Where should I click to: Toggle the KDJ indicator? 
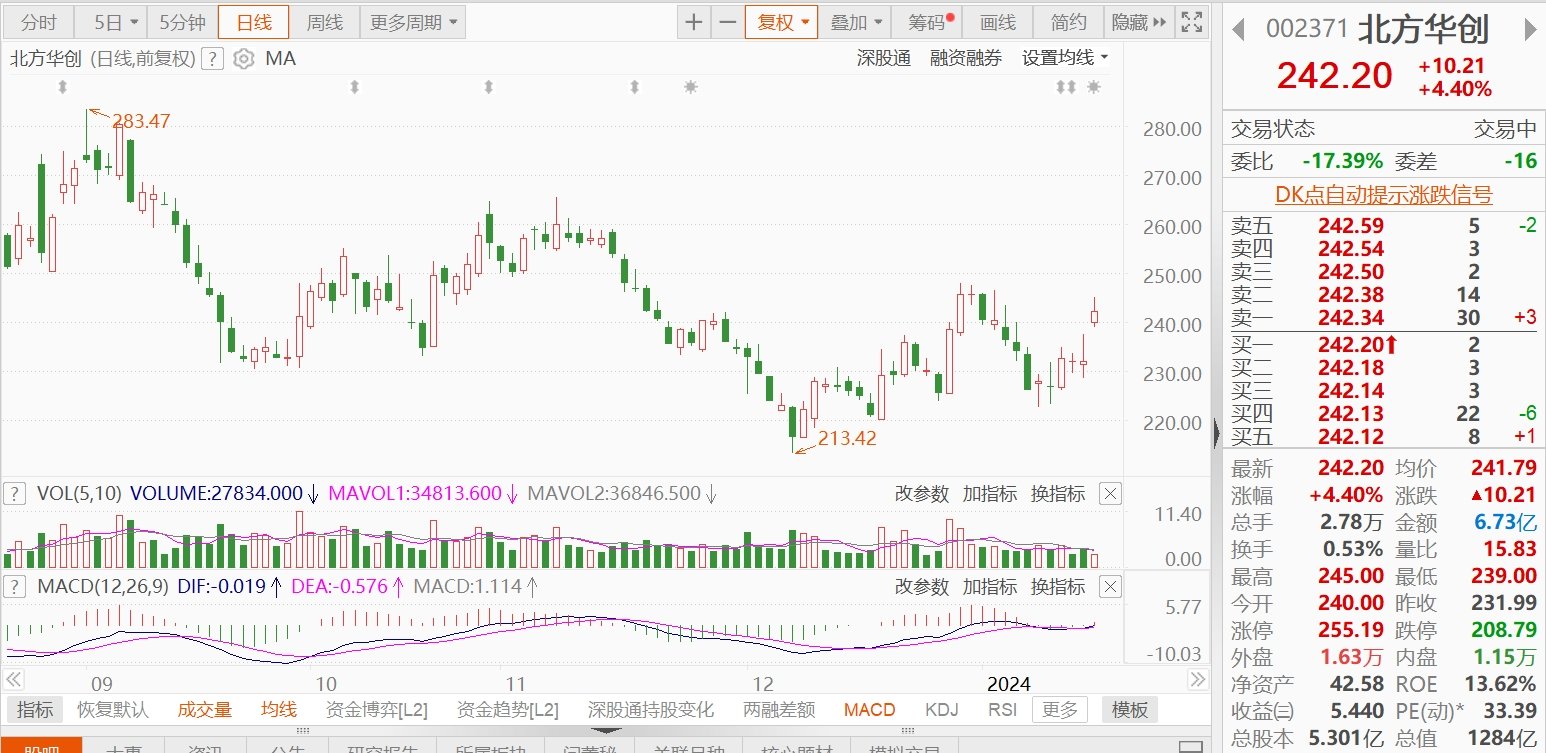941,710
